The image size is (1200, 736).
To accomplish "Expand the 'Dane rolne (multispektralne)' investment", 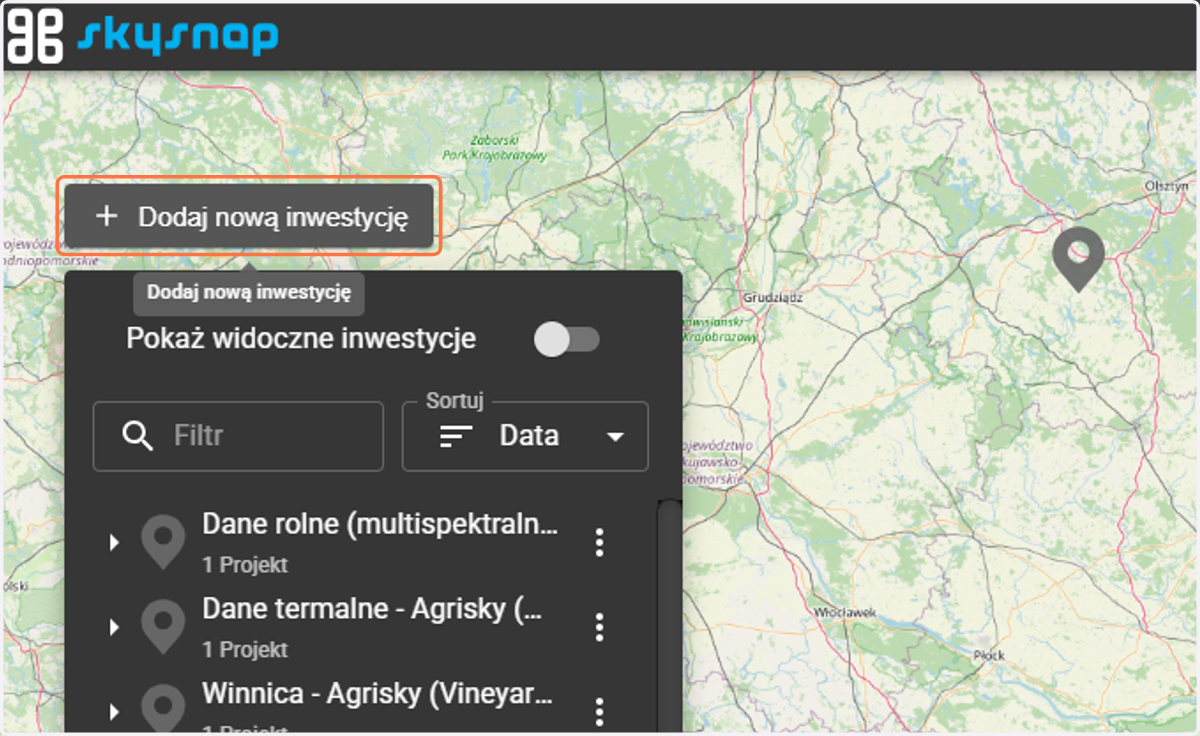I will pyautogui.click(x=114, y=542).
